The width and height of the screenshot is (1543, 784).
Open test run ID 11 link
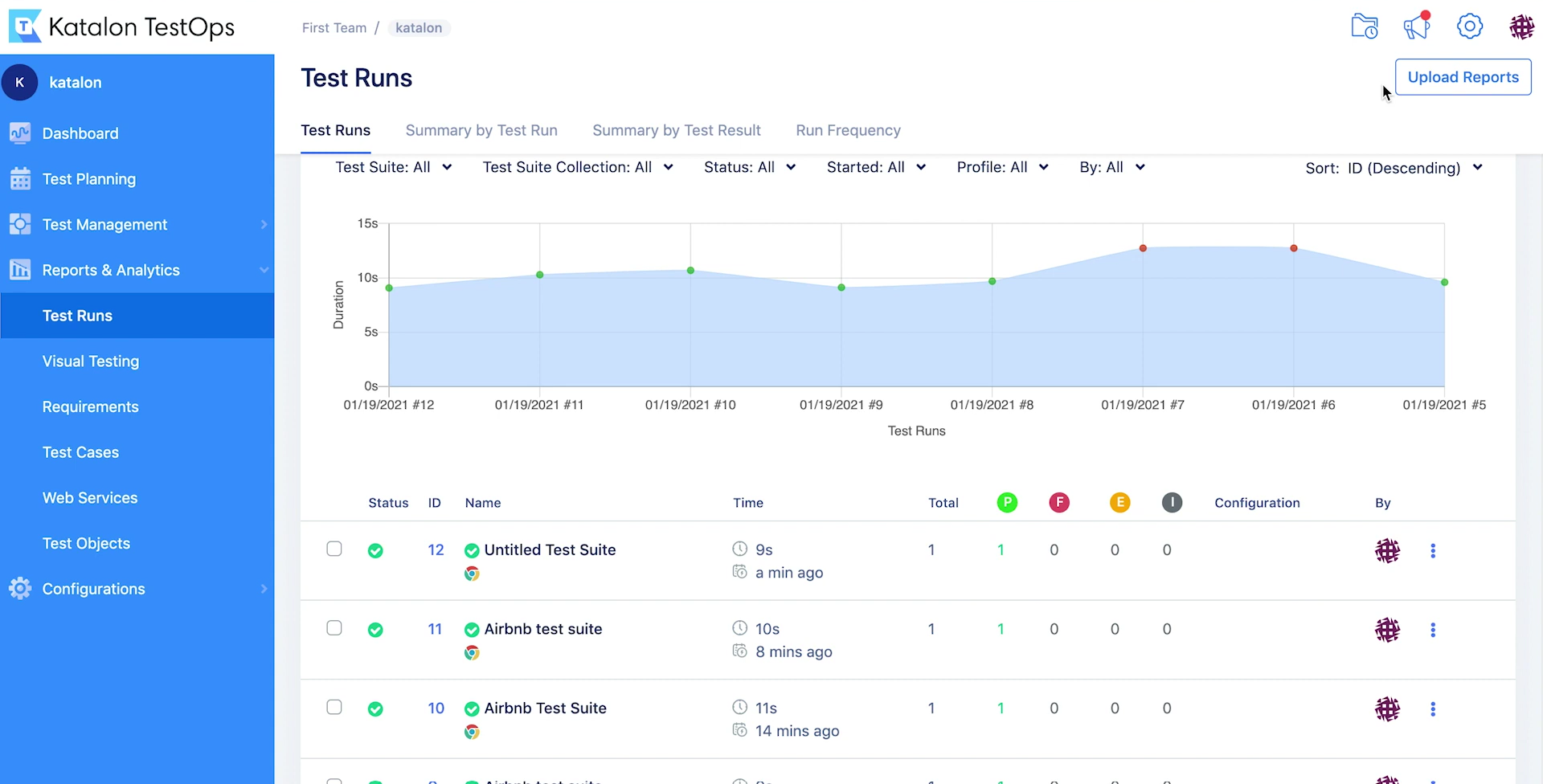click(435, 629)
